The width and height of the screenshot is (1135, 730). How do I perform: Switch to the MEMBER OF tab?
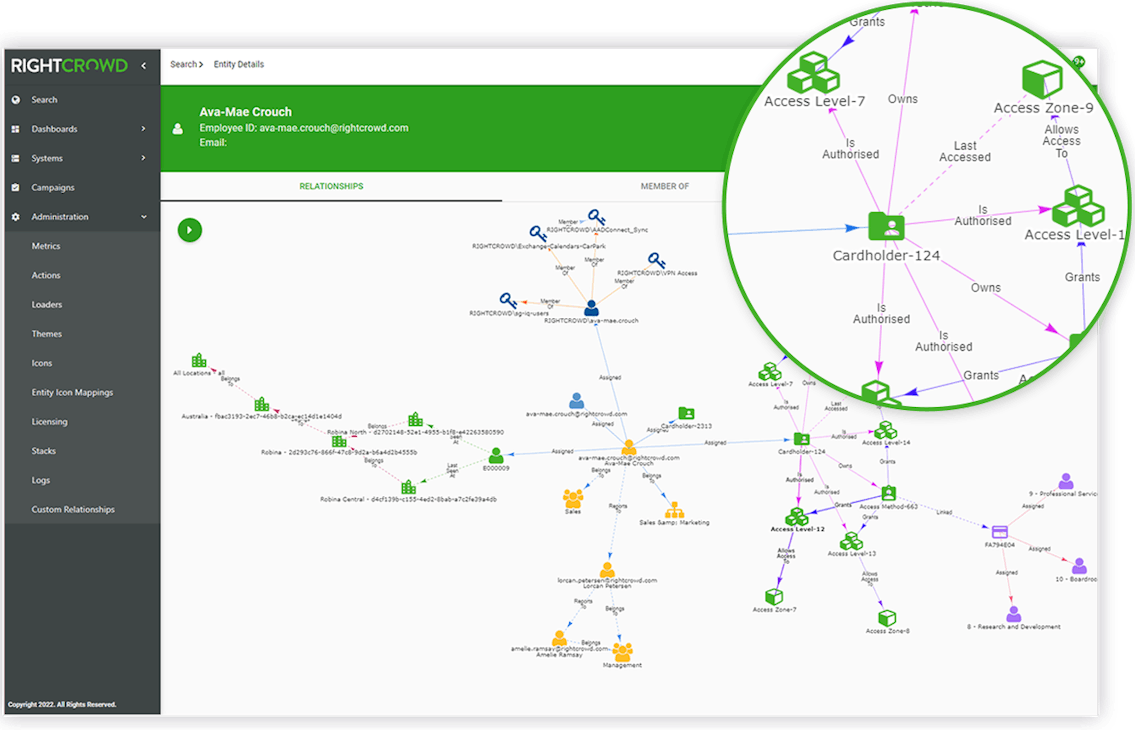[664, 186]
